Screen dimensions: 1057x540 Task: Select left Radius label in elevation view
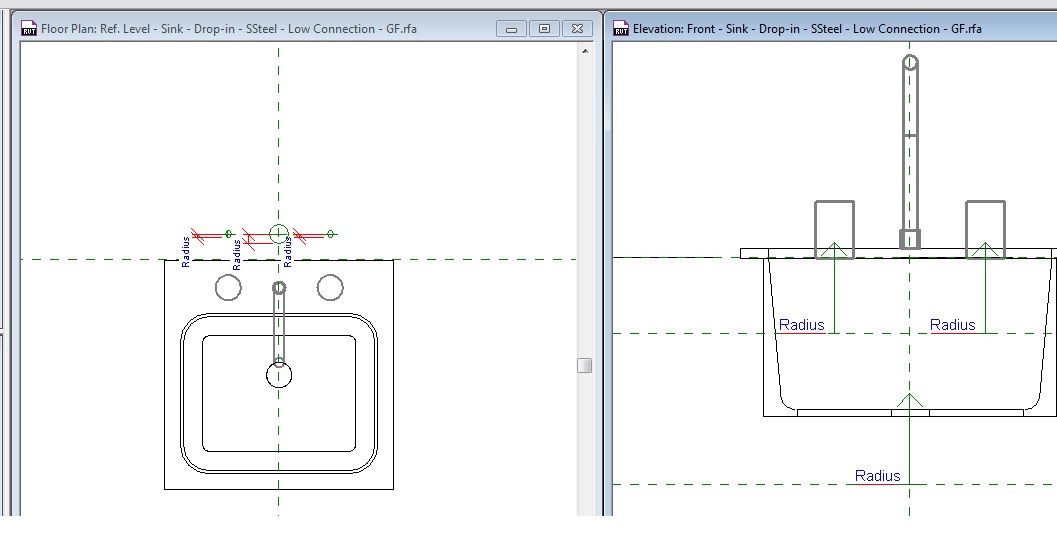802,325
